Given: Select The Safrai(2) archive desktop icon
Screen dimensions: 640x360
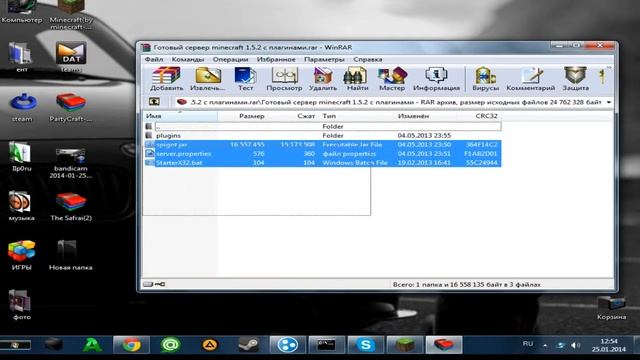Looking at the screenshot, I should (71, 206).
